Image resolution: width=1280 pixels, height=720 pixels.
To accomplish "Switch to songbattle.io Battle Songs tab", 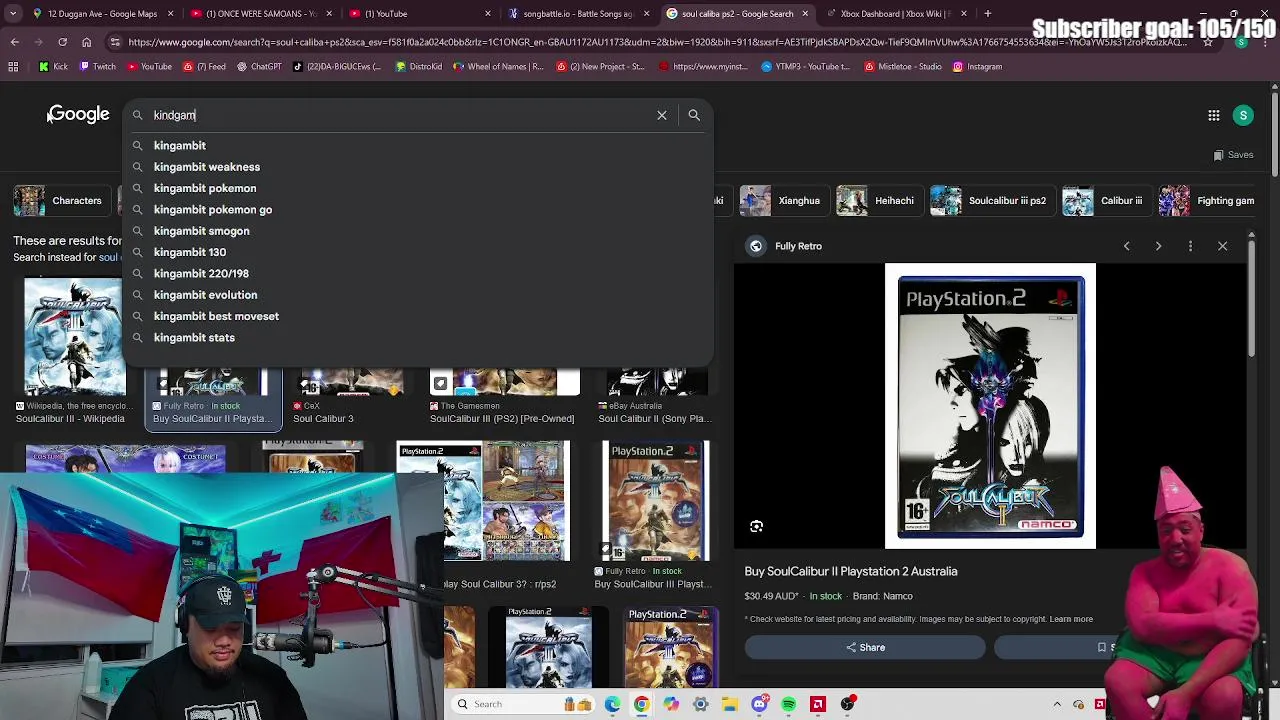I will pyautogui.click(x=576, y=14).
